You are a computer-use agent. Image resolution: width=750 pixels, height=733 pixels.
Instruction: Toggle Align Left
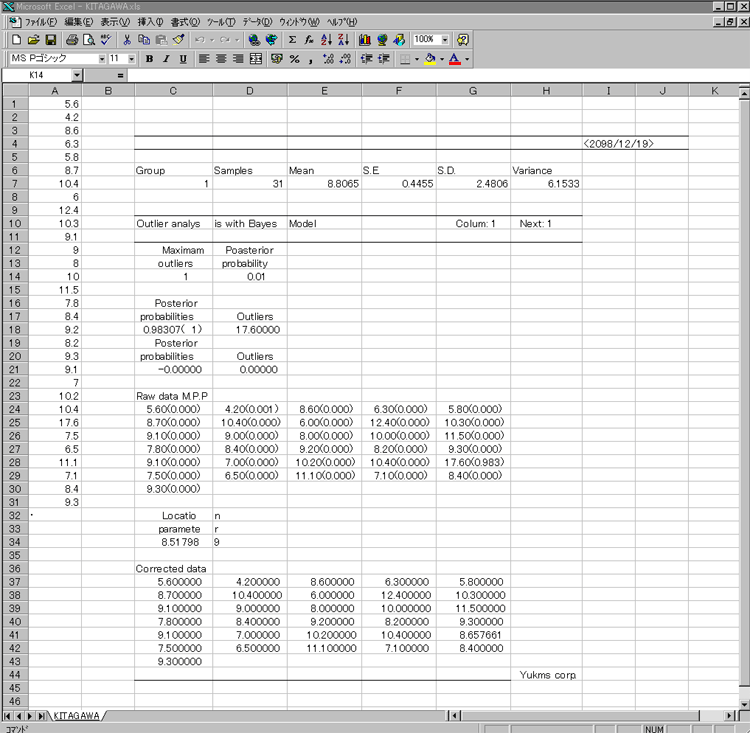click(x=204, y=59)
